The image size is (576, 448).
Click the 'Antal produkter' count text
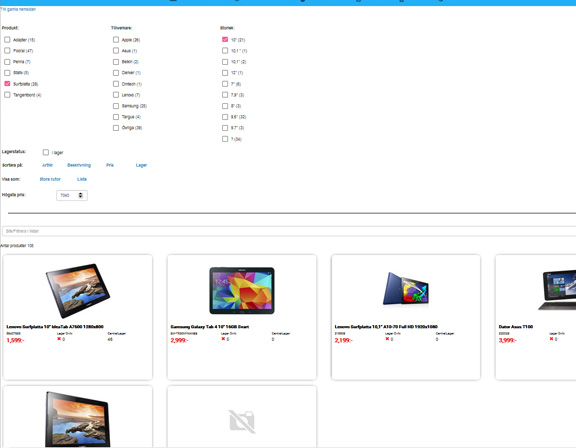(x=17, y=246)
